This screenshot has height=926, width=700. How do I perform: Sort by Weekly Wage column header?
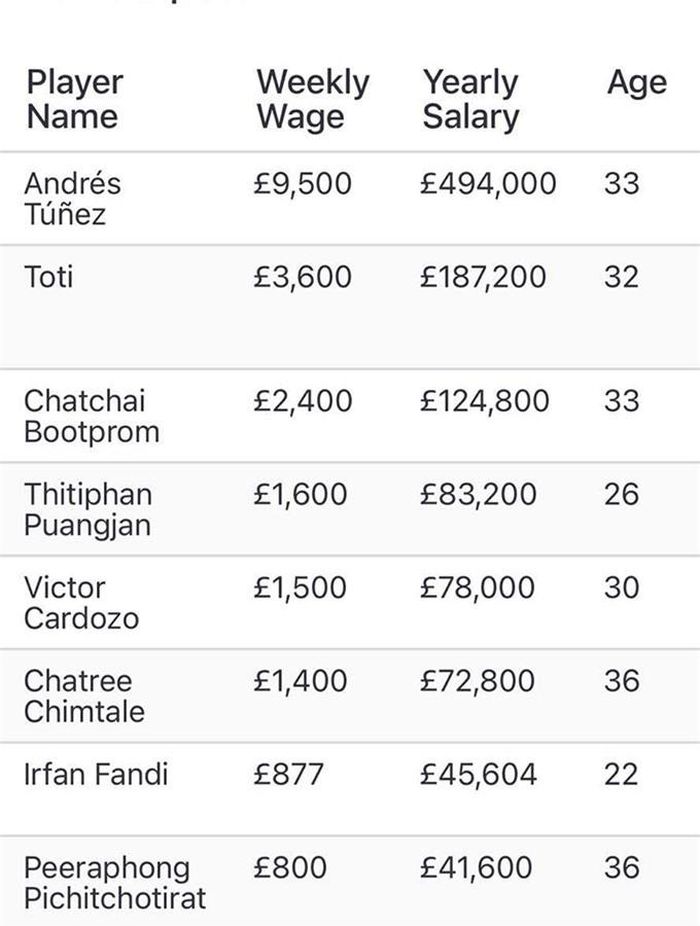313,99
